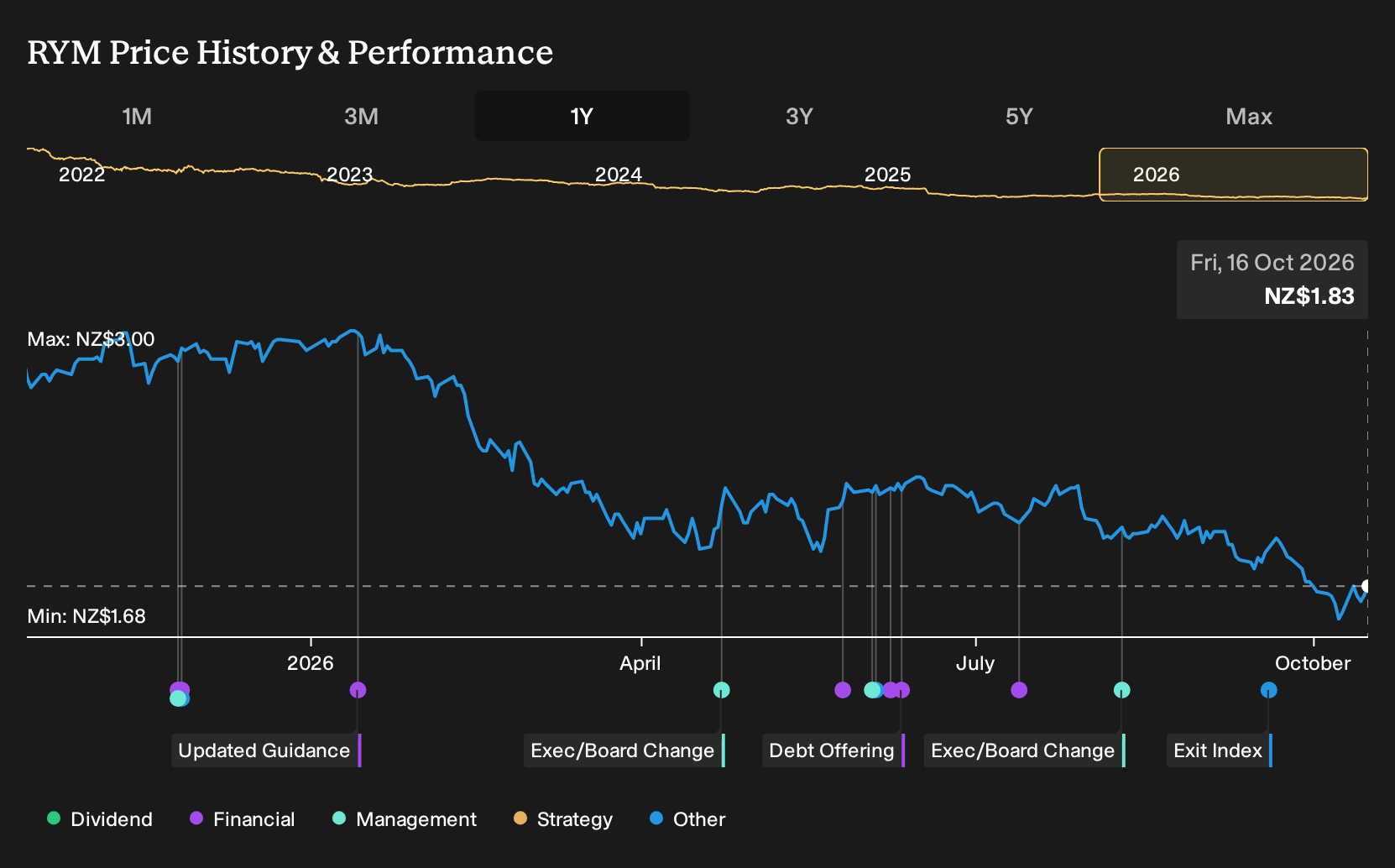Click the highlighted 2026 range selector
Image resolution: width=1395 pixels, height=868 pixels.
[x=1233, y=175]
